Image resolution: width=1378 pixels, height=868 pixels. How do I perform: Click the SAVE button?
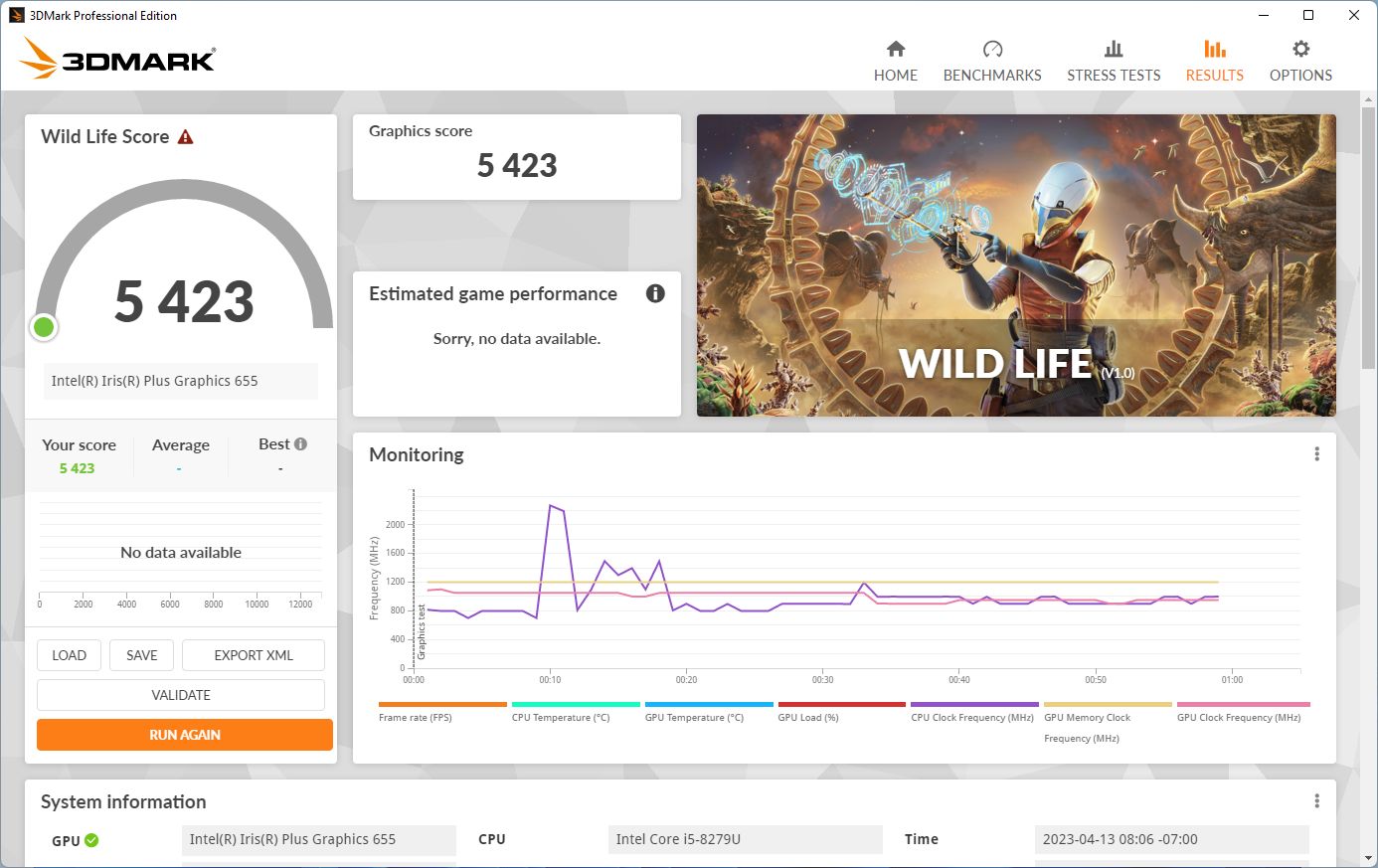[x=141, y=655]
